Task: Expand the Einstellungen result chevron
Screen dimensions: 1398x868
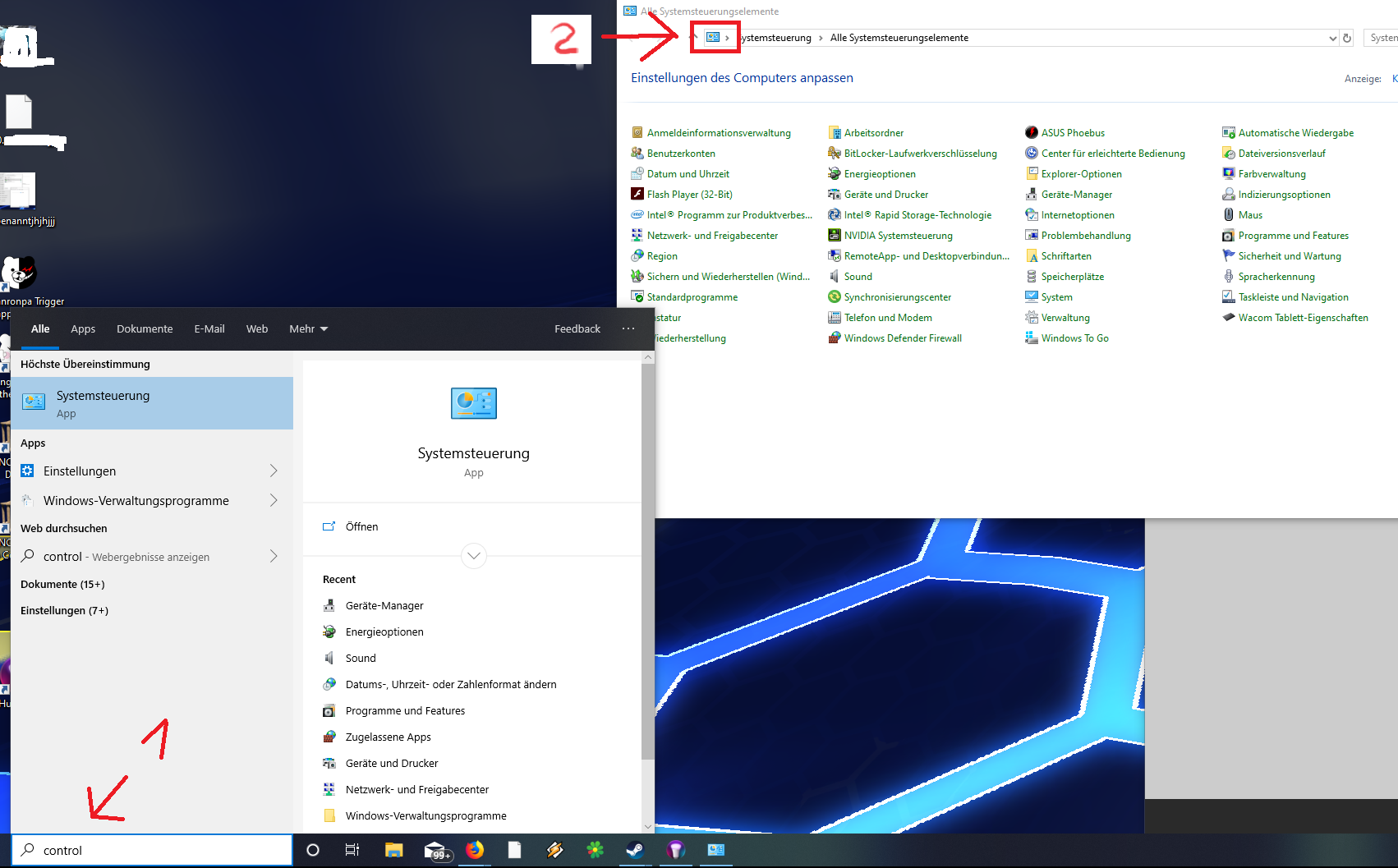Action: click(x=274, y=471)
